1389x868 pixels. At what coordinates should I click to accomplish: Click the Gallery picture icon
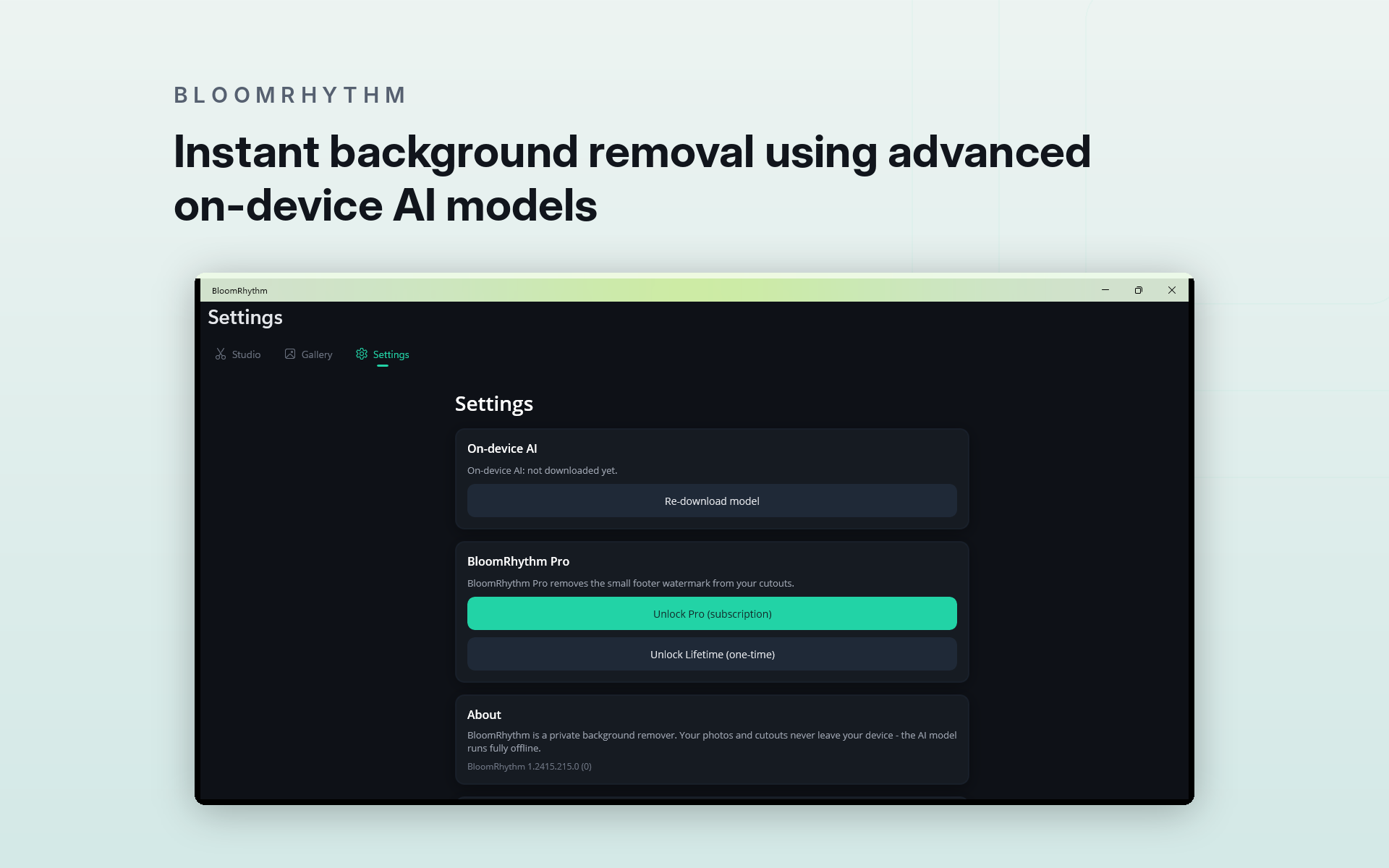click(x=290, y=354)
